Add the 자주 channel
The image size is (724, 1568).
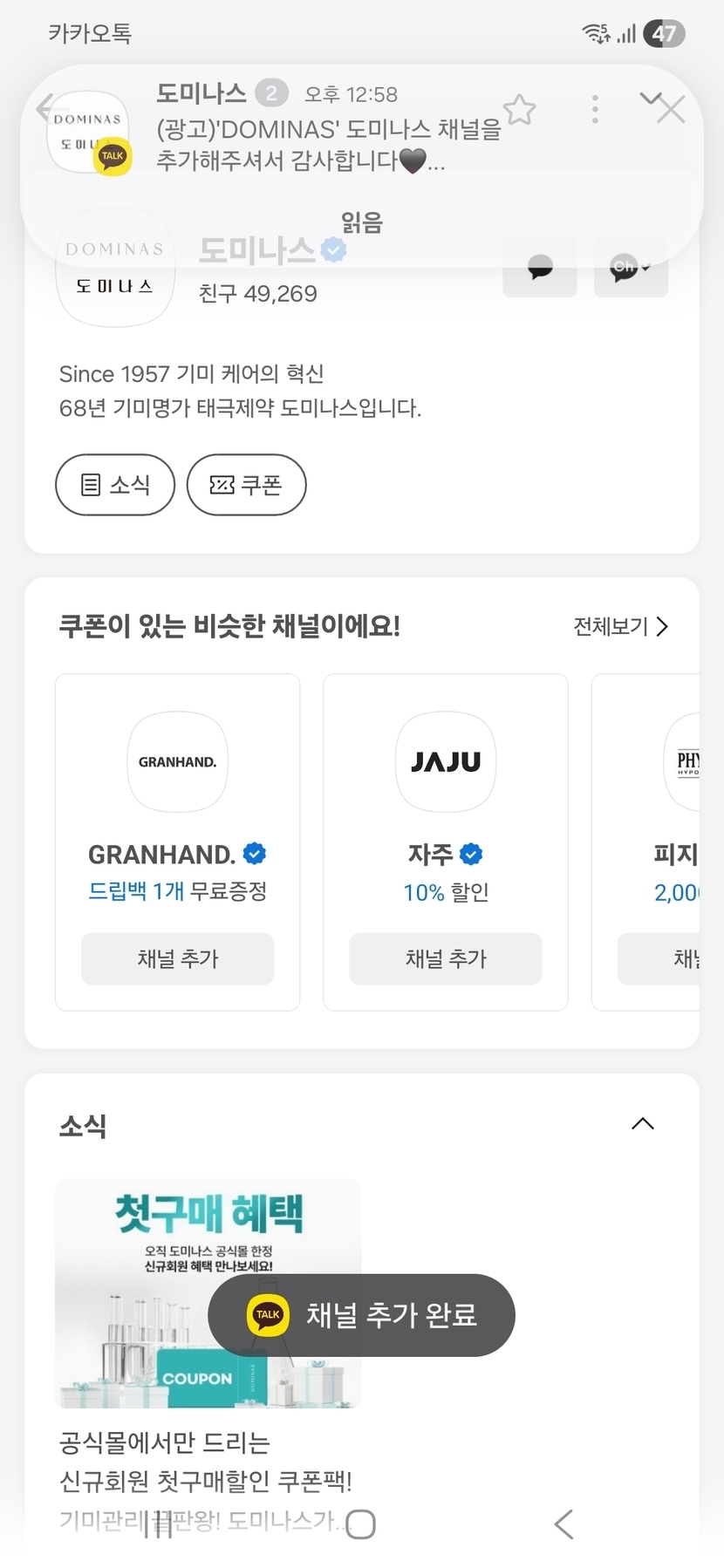(x=446, y=958)
